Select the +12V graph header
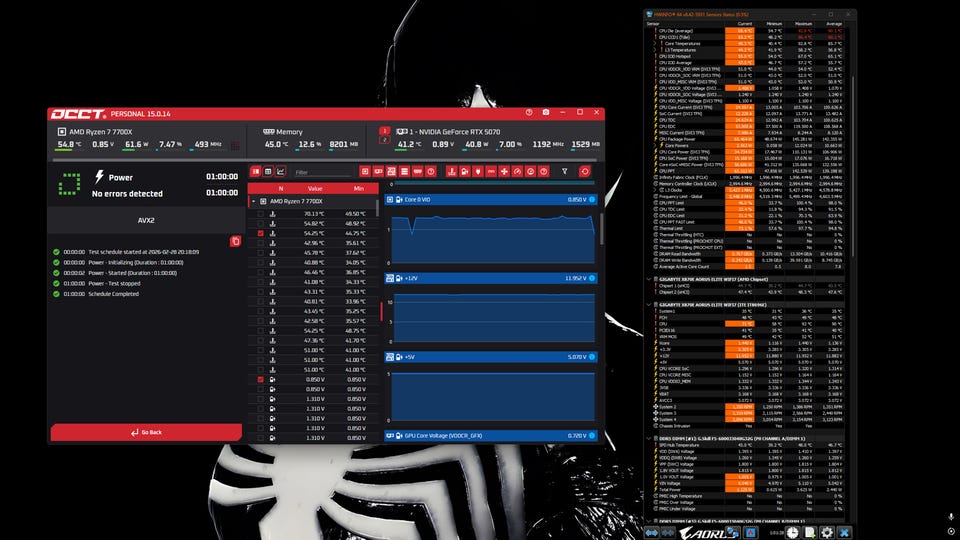Image resolution: width=960 pixels, height=540 pixels. tap(491, 278)
